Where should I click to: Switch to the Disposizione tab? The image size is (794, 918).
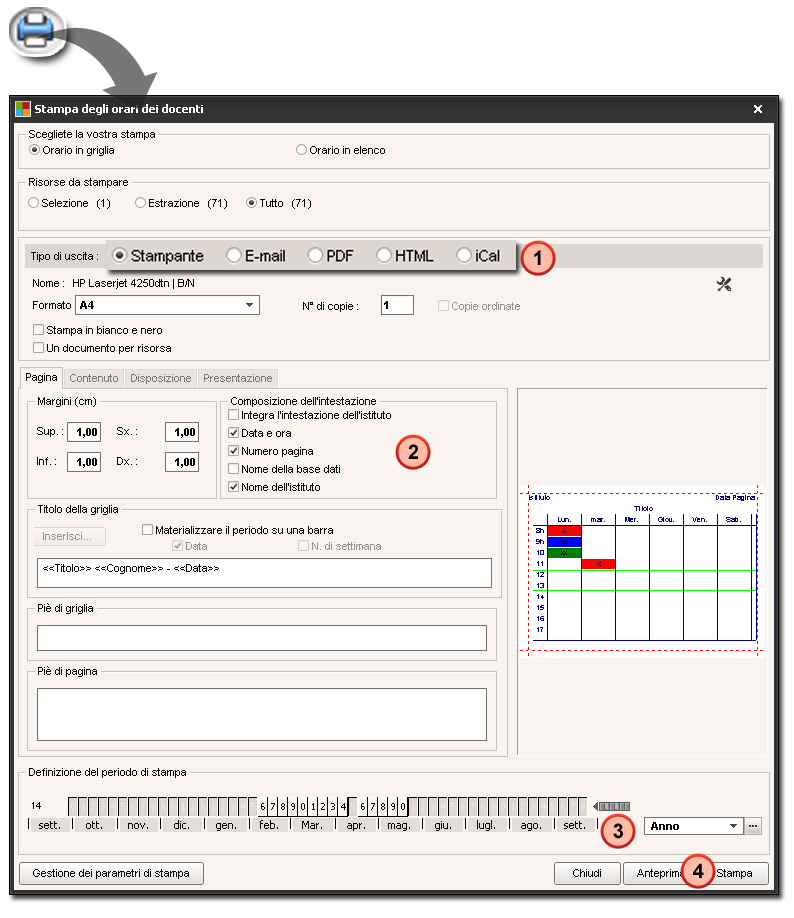(160, 378)
